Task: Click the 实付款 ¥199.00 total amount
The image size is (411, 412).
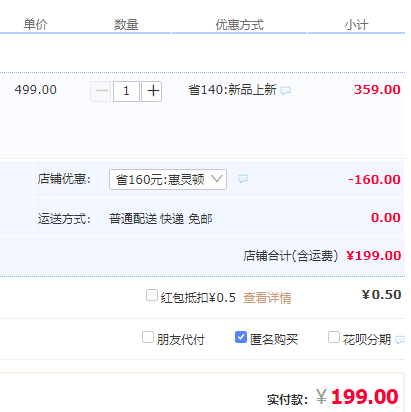Action: point(357,397)
